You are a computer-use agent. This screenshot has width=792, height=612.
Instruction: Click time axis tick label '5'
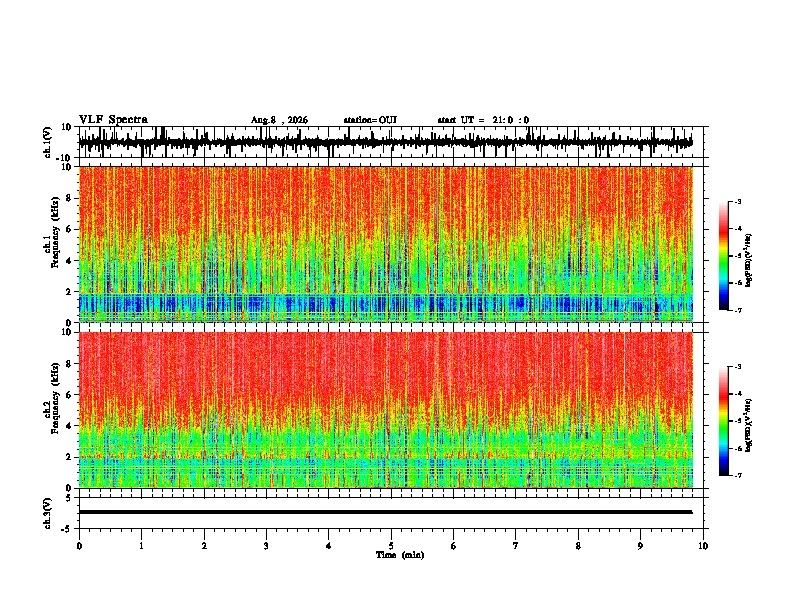tap(391, 546)
